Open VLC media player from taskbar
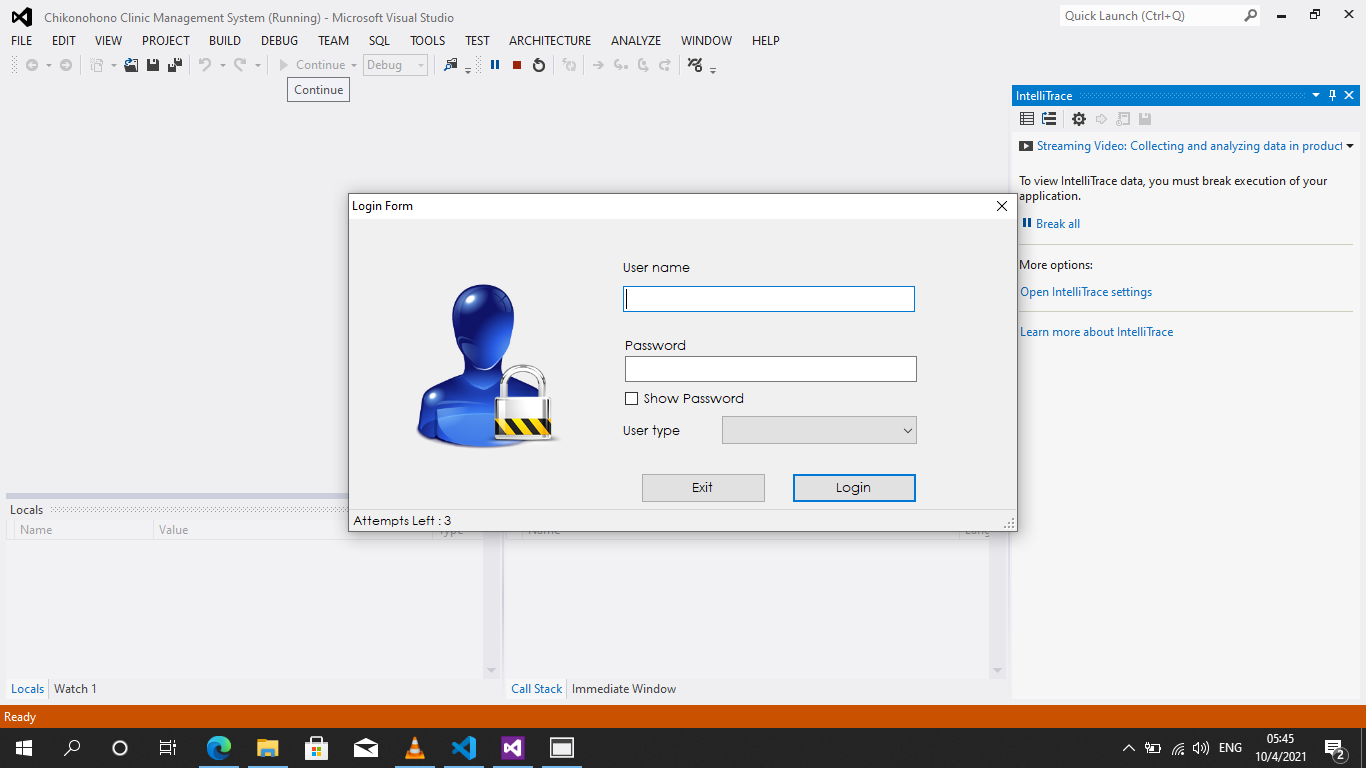The image size is (1366, 768). pyautogui.click(x=414, y=747)
